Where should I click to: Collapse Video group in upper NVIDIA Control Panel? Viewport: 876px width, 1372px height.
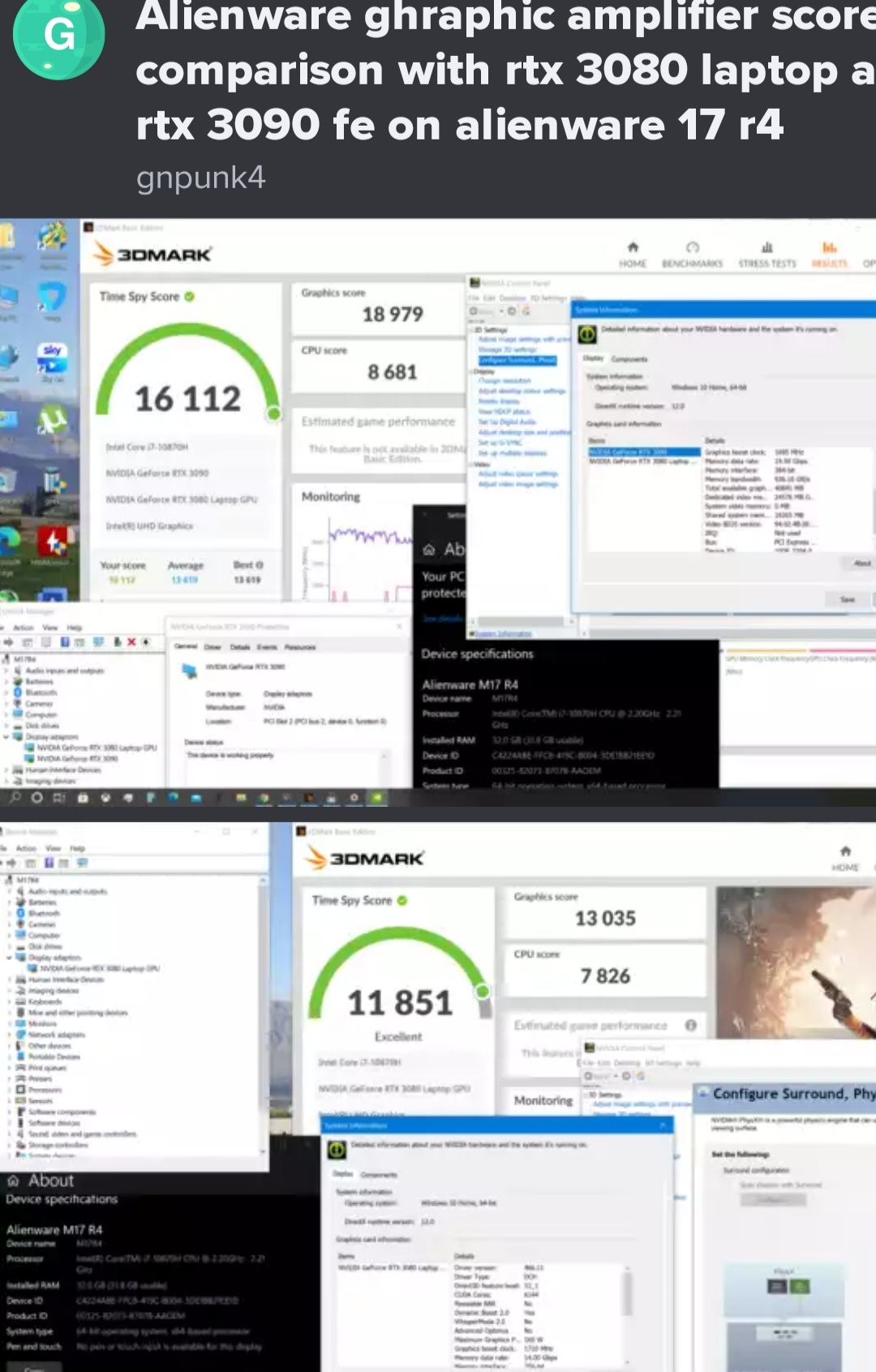pyautogui.click(x=470, y=465)
